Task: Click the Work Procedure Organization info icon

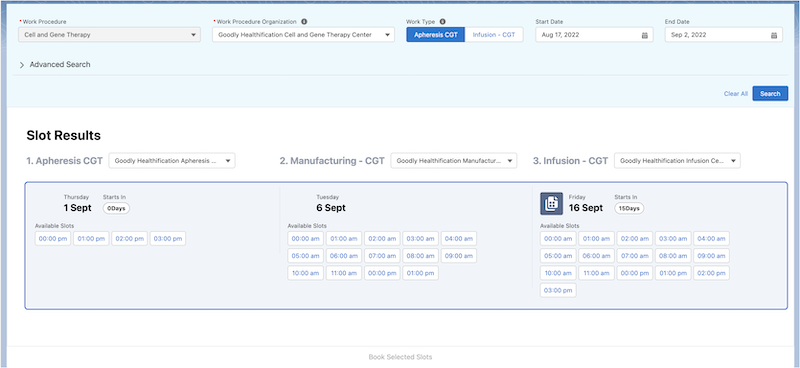Action: coord(304,22)
